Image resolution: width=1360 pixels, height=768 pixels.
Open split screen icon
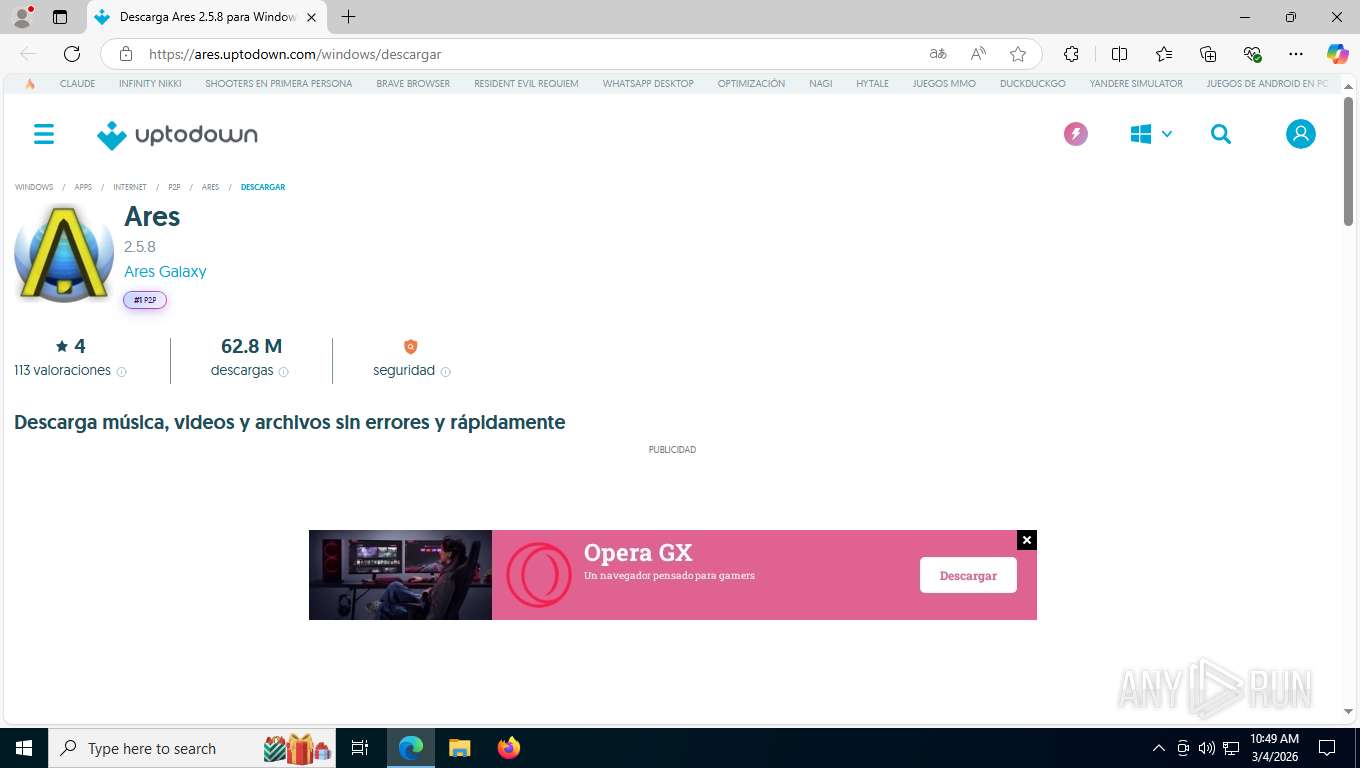[x=1119, y=54]
